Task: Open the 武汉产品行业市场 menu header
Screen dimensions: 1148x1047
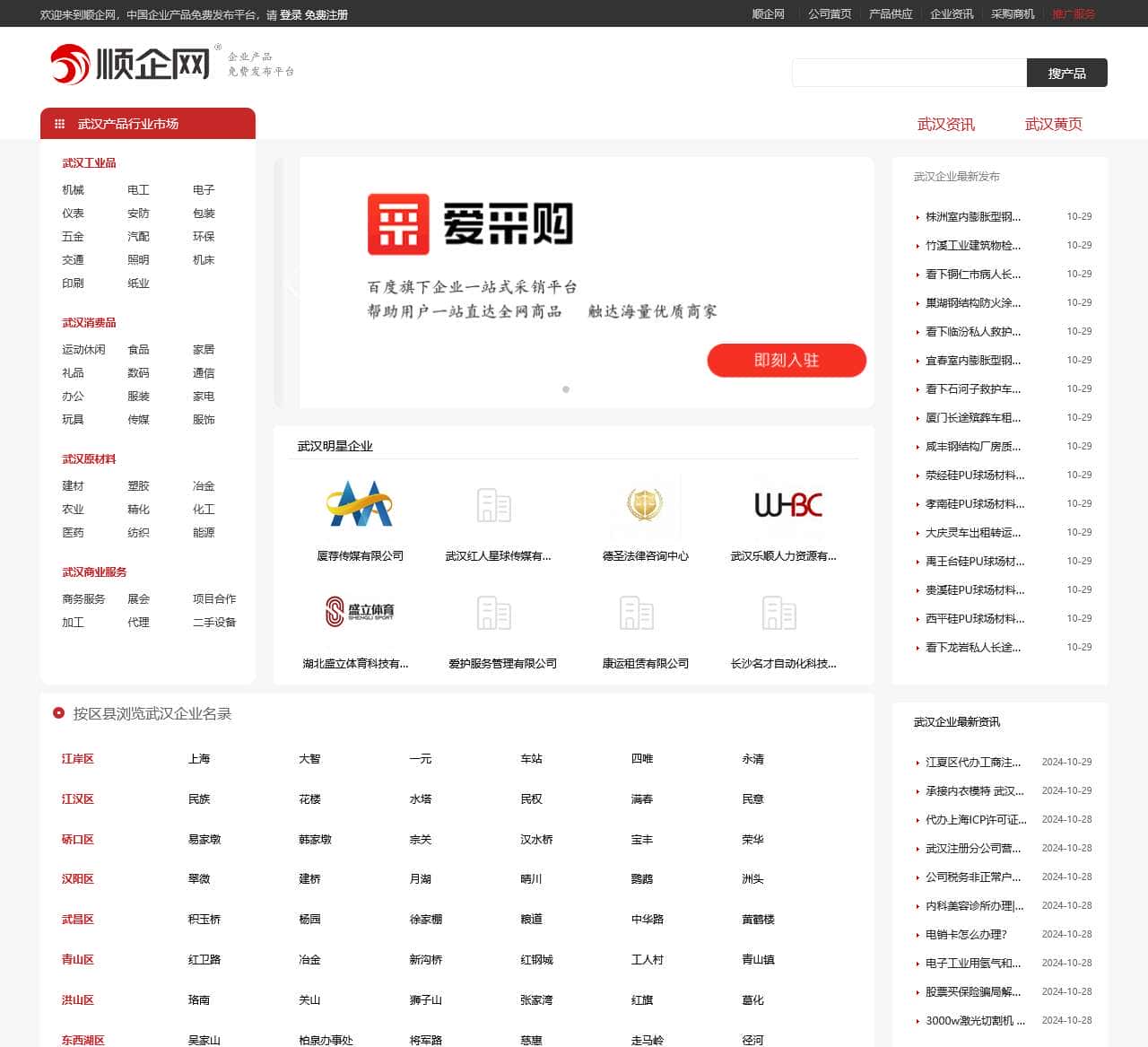Action: click(x=148, y=124)
